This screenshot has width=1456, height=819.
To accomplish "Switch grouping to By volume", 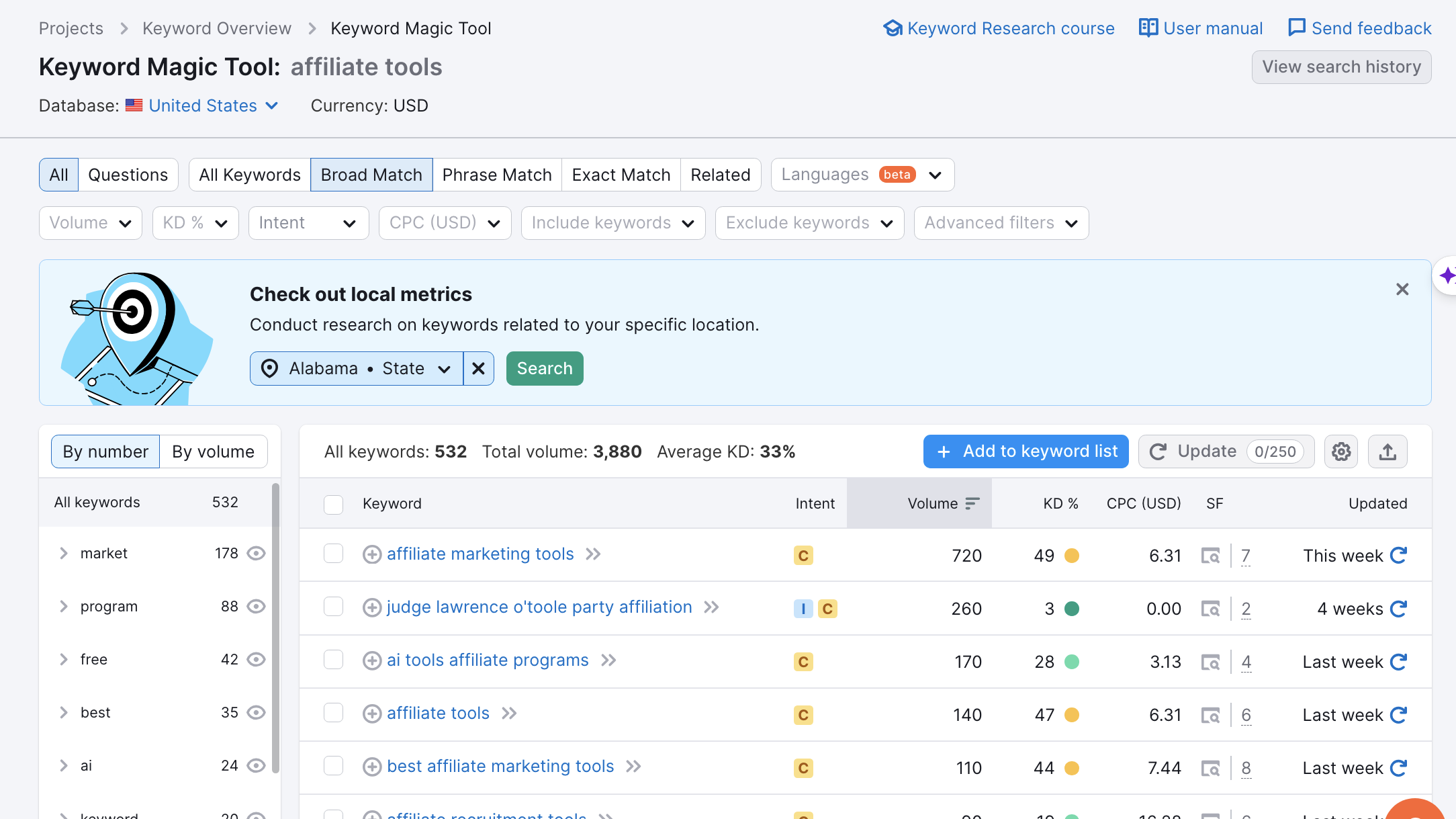I will point(214,451).
